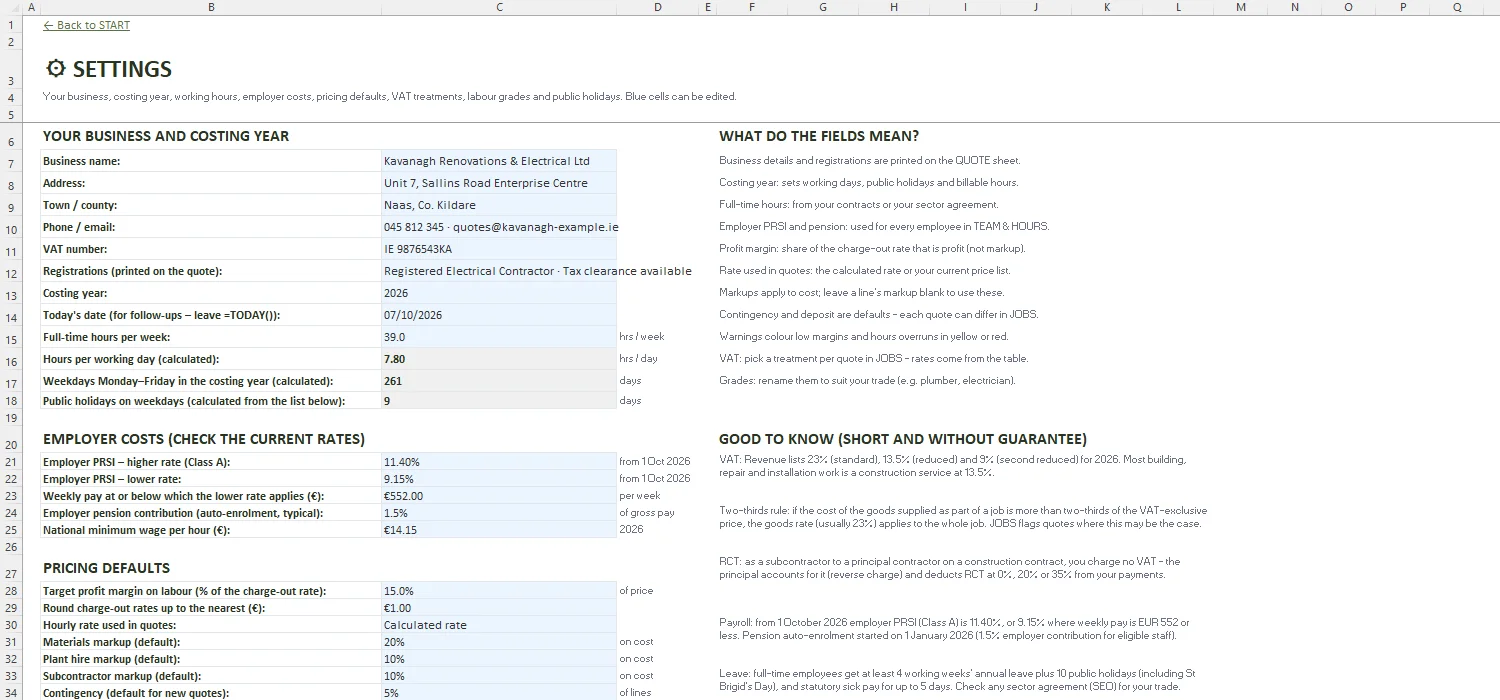The width and height of the screenshot is (1500, 700).
Task: Select row 7 header
Action: [11, 163]
